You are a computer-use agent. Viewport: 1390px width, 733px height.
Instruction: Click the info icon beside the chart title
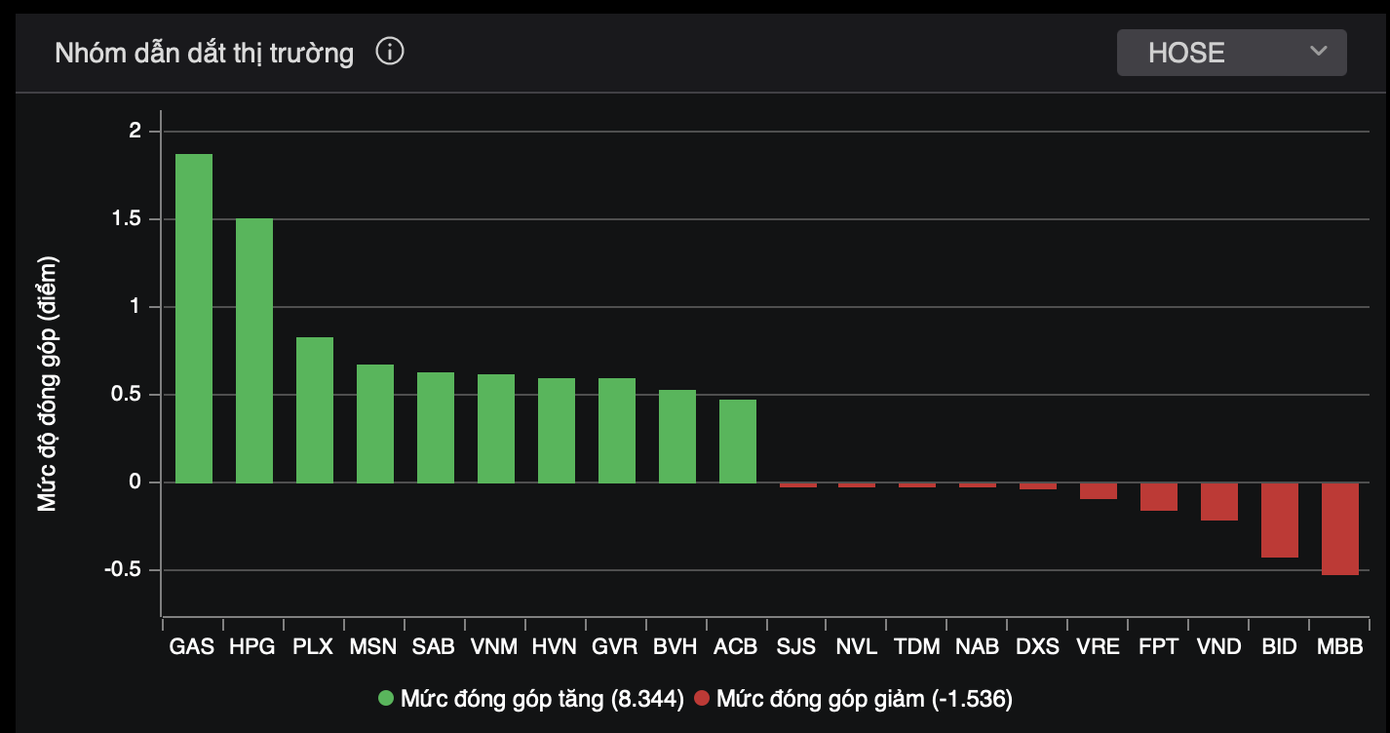click(x=390, y=51)
